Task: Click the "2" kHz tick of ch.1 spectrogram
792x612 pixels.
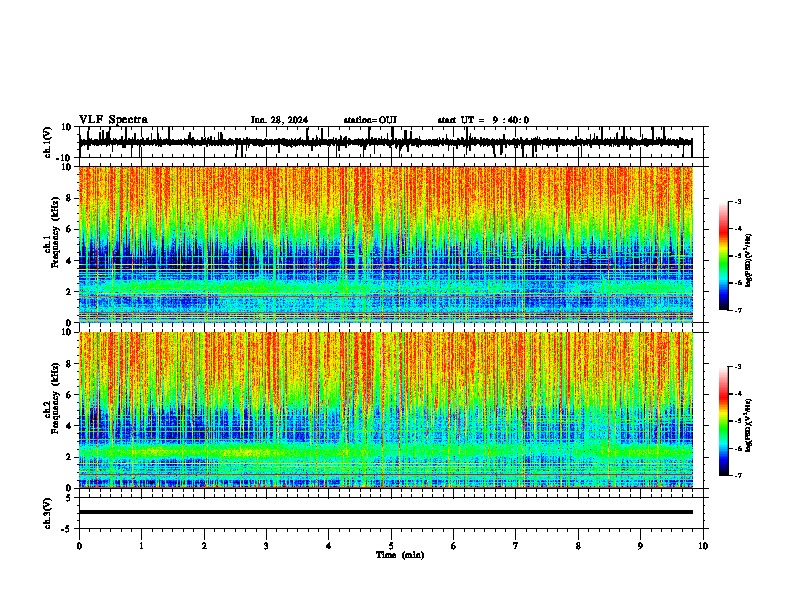Action: click(69, 292)
